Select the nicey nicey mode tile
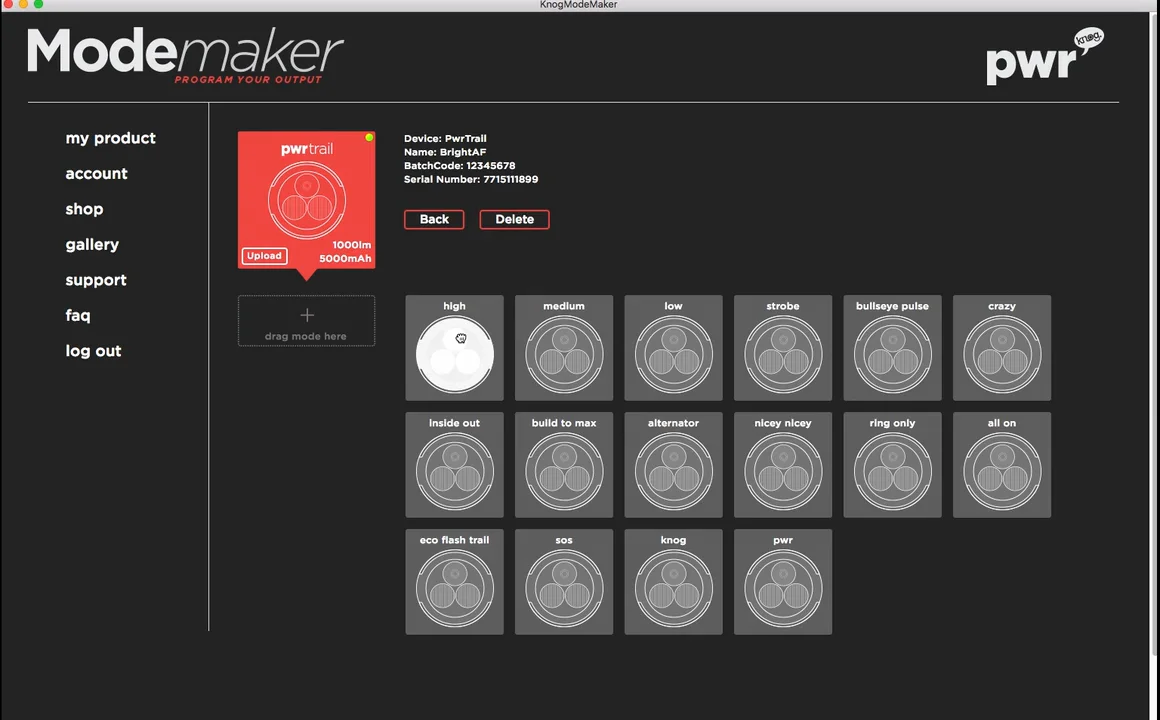The width and height of the screenshot is (1160, 720). coord(783,465)
